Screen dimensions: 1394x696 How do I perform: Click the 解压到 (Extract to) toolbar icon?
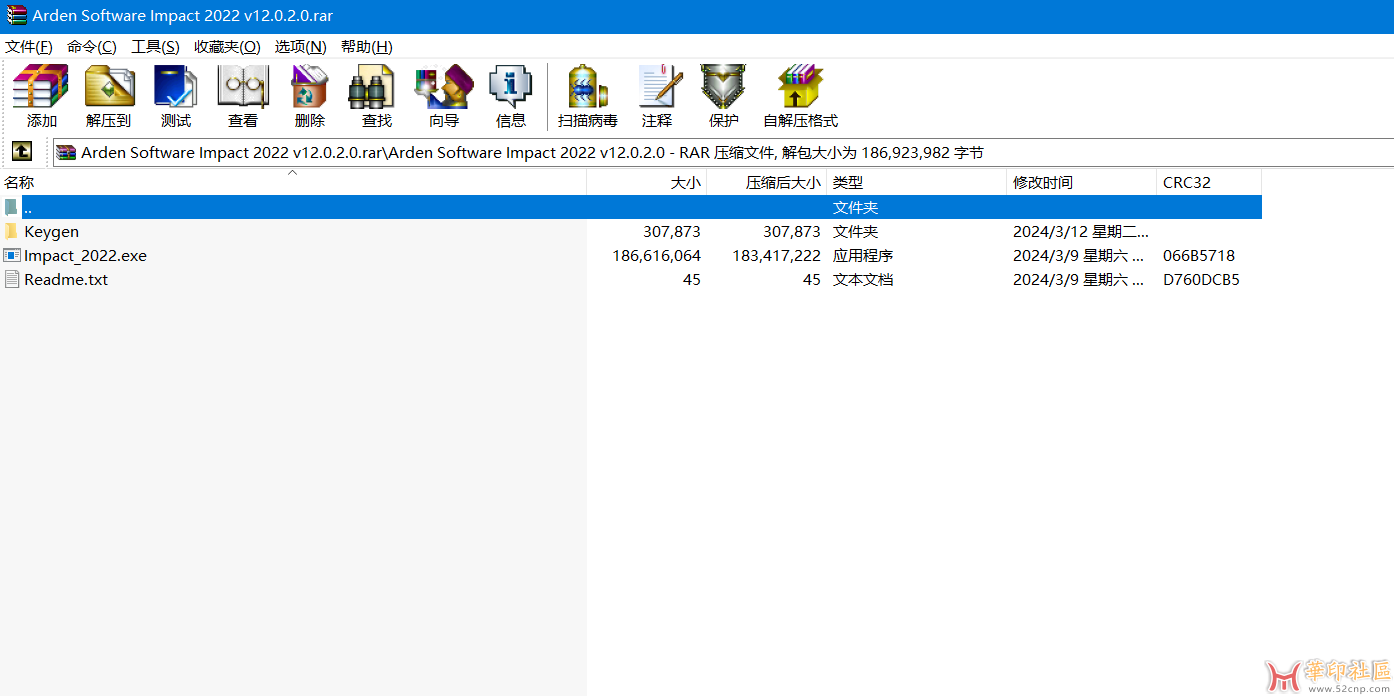click(x=109, y=87)
